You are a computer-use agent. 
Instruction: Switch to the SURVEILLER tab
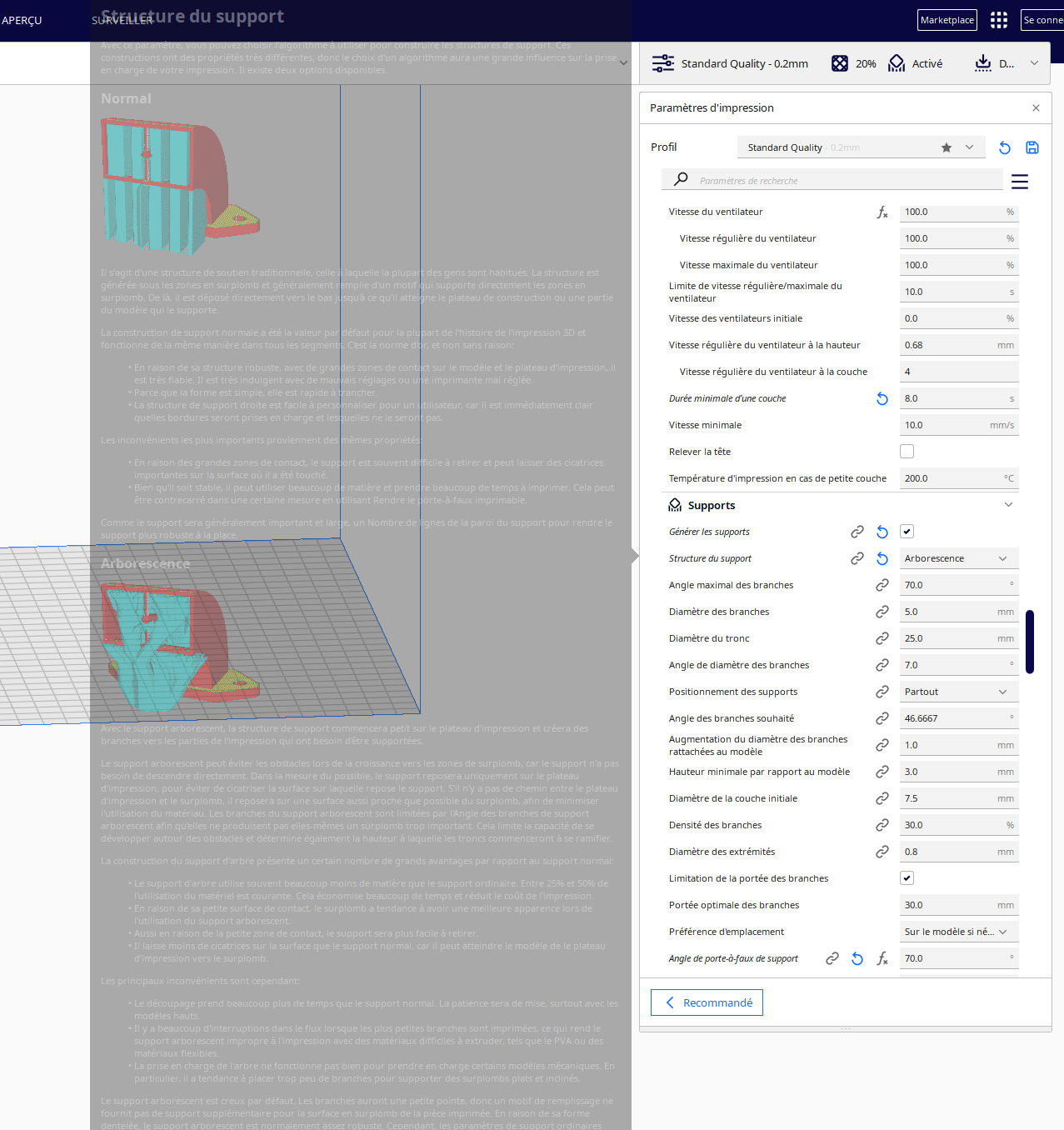click(x=122, y=21)
